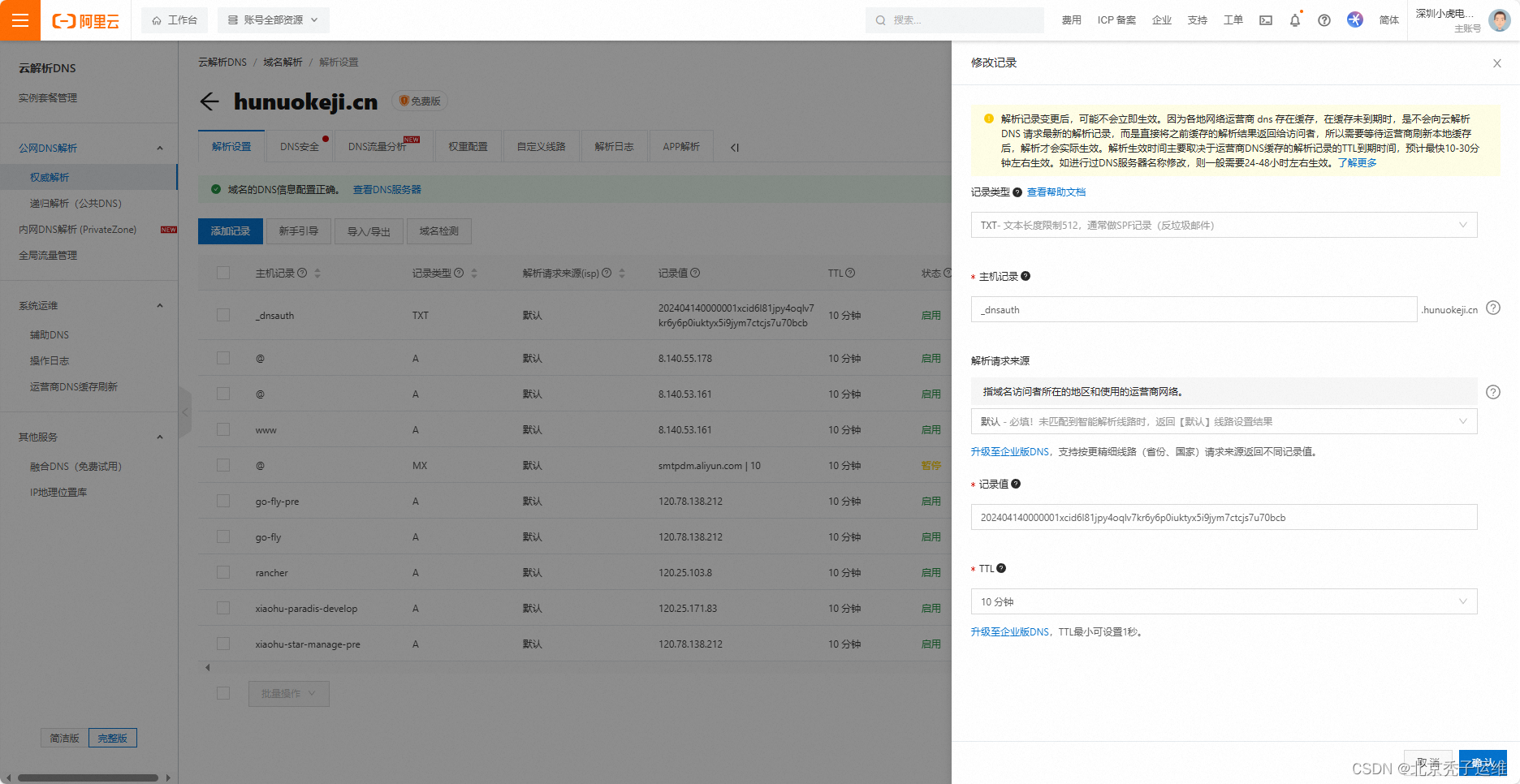Click the 新手引导 button
Viewport: 1520px width, 784px height.
pos(299,231)
